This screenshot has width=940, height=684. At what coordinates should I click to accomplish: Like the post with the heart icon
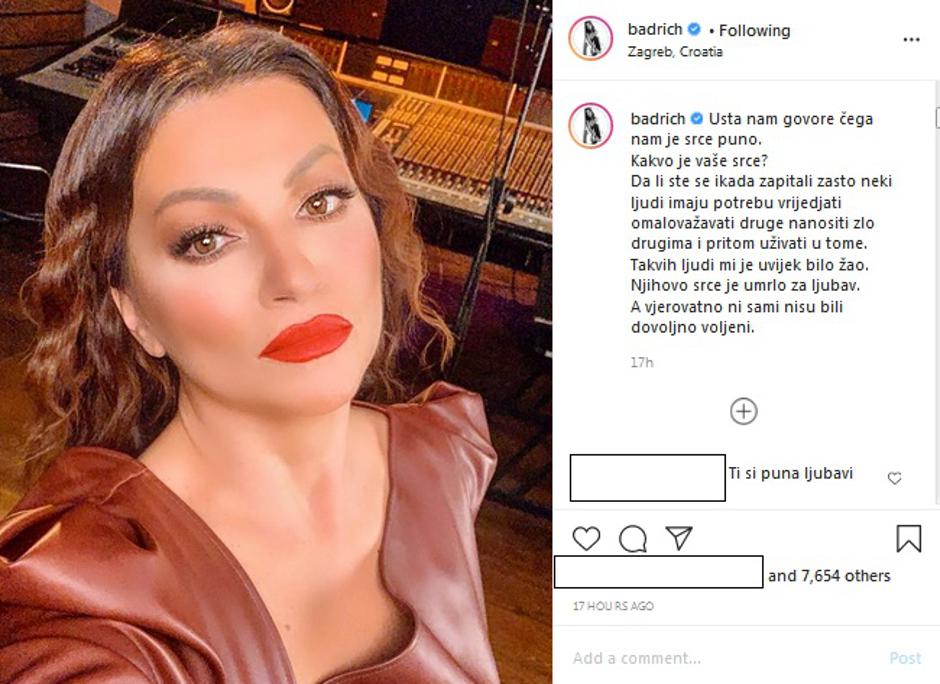click(x=586, y=538)
